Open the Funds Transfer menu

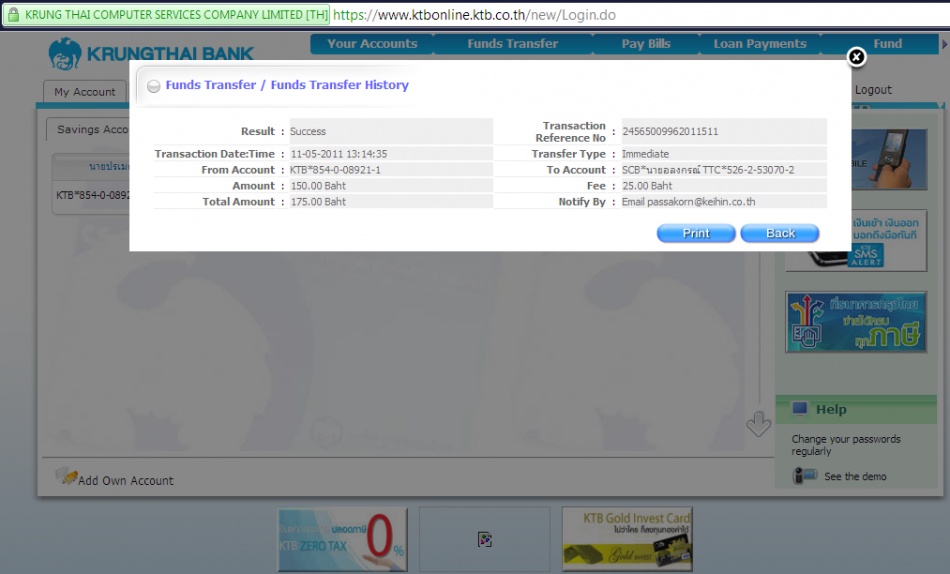click(513, 44)
